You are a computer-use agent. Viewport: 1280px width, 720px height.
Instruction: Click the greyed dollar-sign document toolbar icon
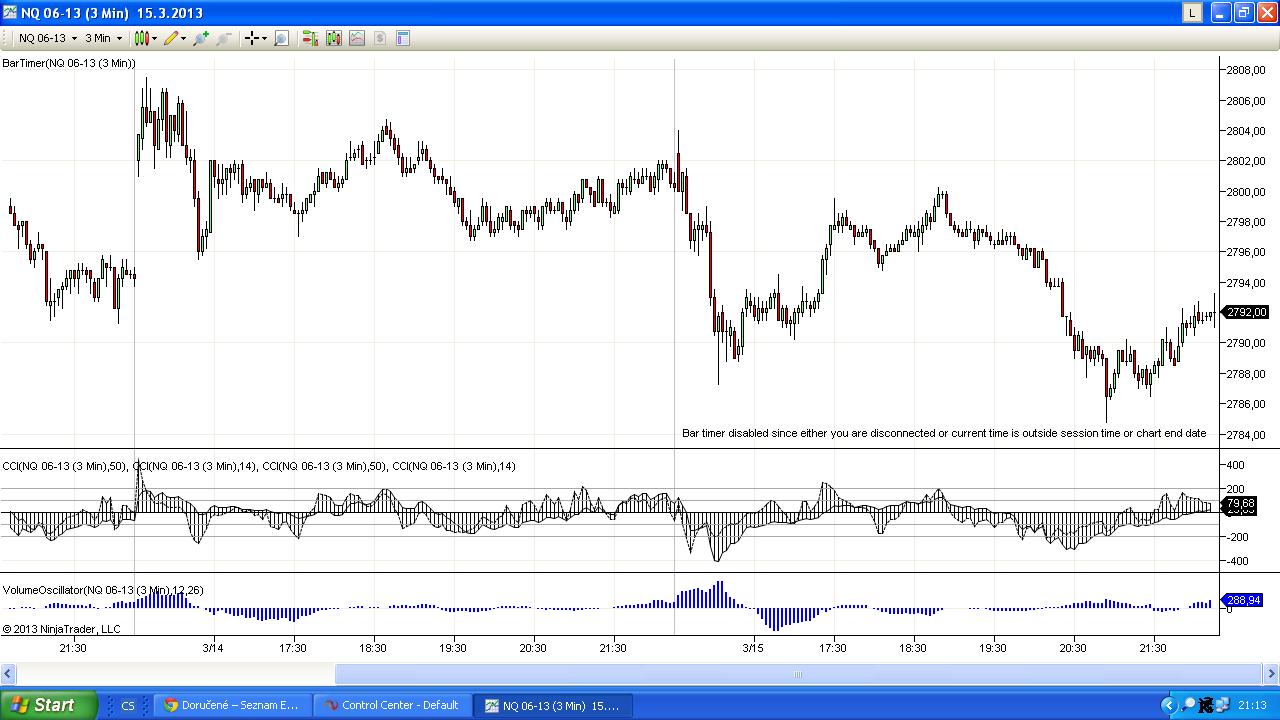[x=380, y=38]
